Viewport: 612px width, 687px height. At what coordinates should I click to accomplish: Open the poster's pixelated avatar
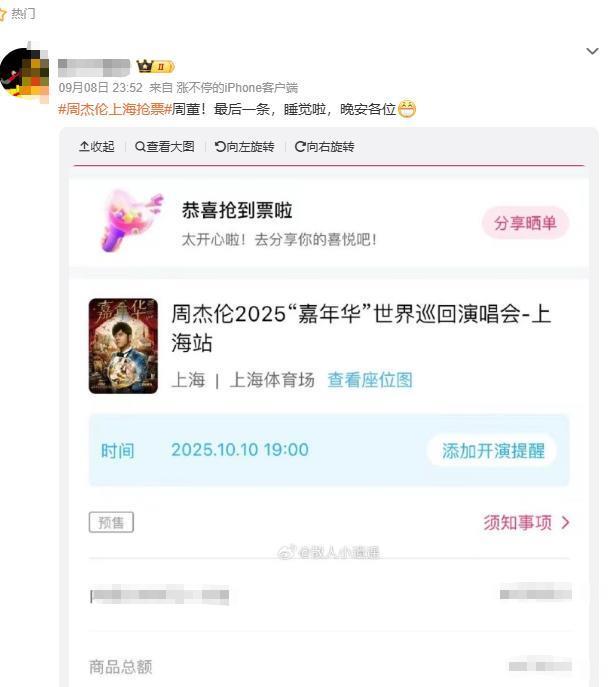24,72
